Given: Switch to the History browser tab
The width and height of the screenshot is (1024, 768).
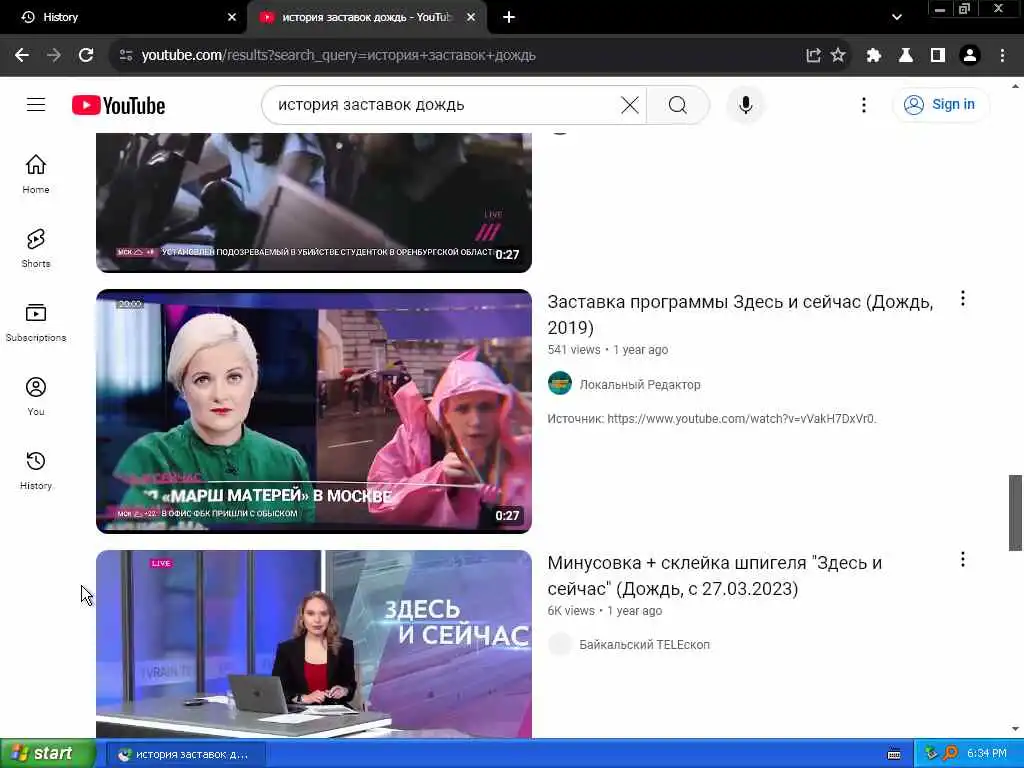Looking at the screenshot, I should coord(123,18).
